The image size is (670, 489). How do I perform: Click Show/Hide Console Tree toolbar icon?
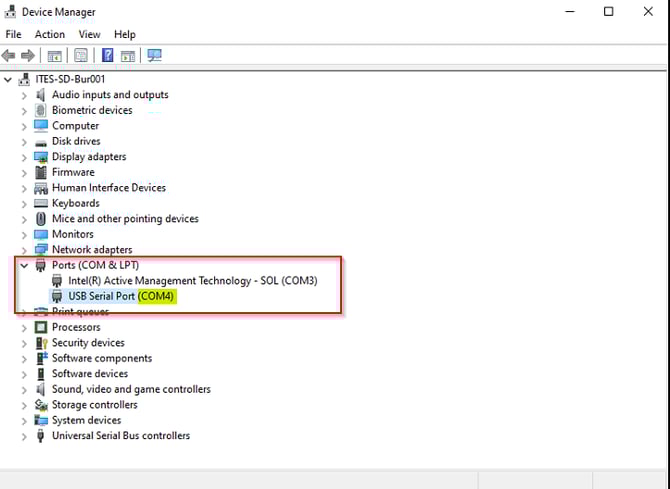pos(54,56)
